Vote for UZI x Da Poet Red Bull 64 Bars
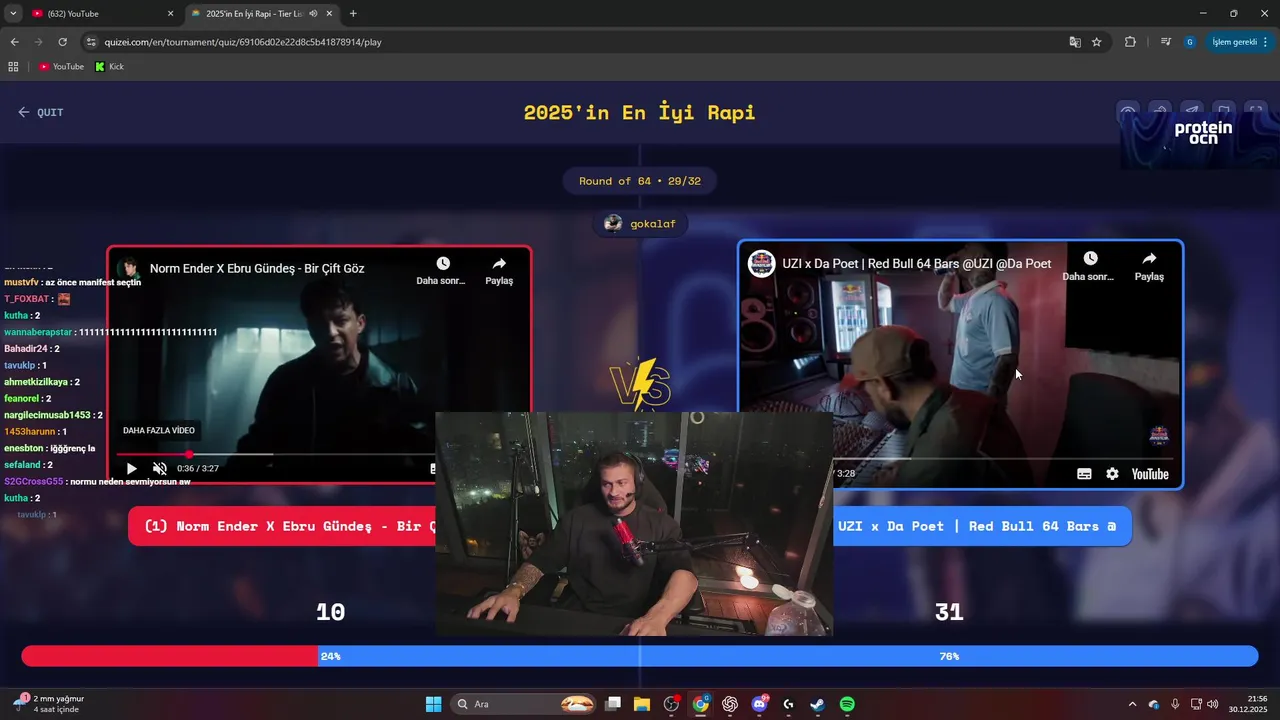1280x720 pixels. (982, 526)
